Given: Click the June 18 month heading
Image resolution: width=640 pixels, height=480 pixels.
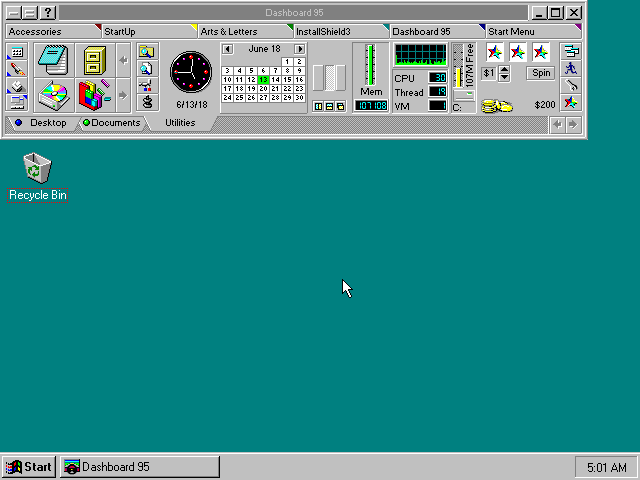Looking at the screenshot, I should [x=264, y=49].
